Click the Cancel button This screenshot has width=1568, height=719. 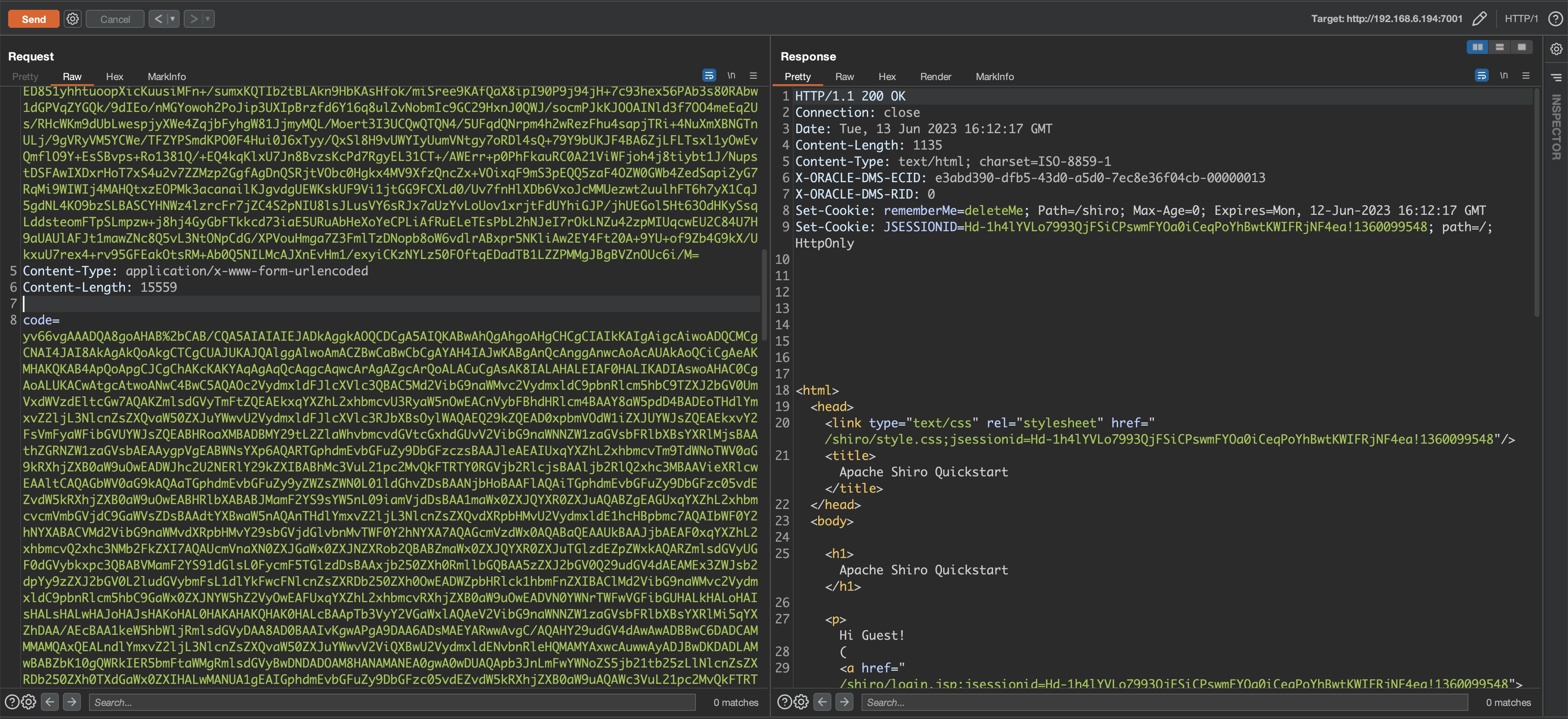pyautogui.click(x=115, y=19)
